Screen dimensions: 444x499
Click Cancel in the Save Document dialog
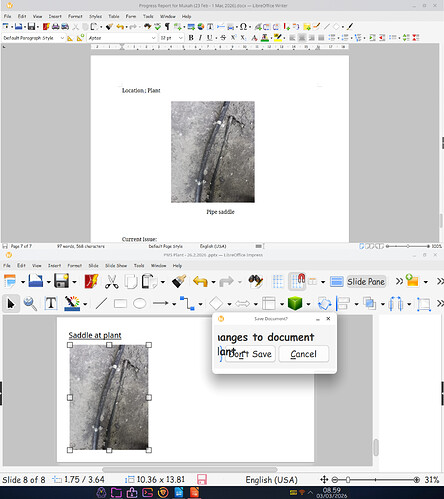click(x=303, y=354)
